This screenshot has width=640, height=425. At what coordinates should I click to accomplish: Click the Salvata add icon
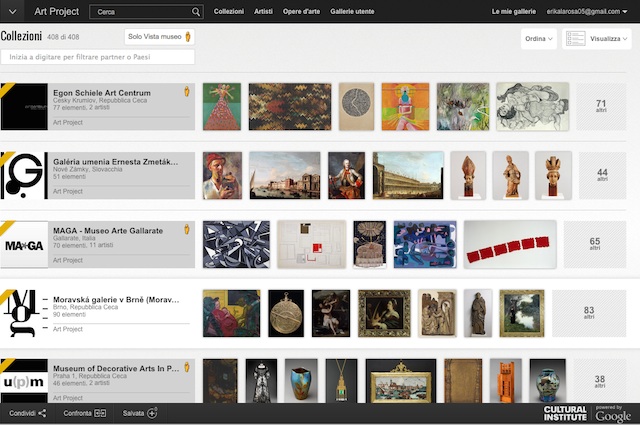pos(152,413)
